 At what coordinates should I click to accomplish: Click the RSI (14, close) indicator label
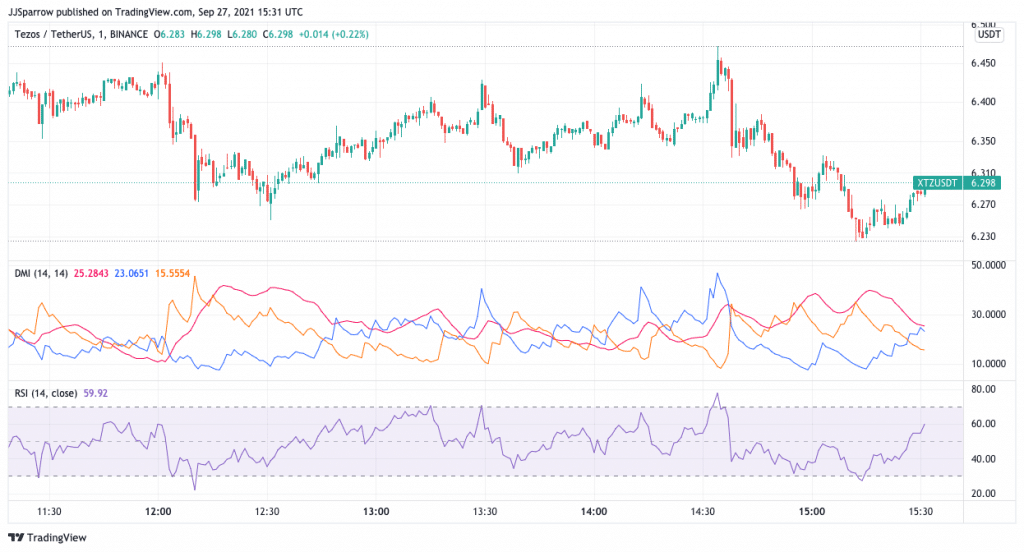tap(46, 393)
